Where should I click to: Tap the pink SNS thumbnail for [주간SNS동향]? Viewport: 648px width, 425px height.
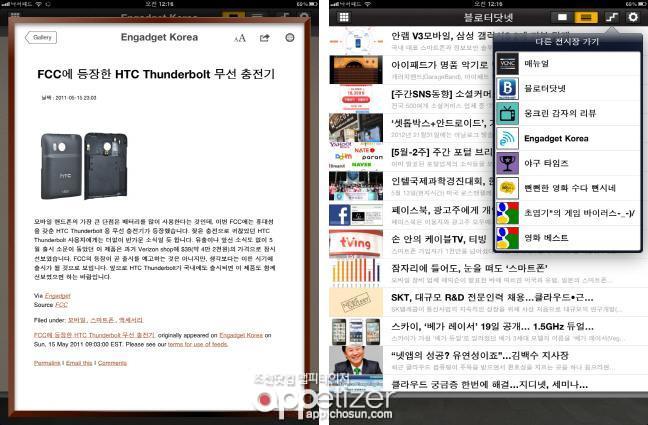pos(356,99)
